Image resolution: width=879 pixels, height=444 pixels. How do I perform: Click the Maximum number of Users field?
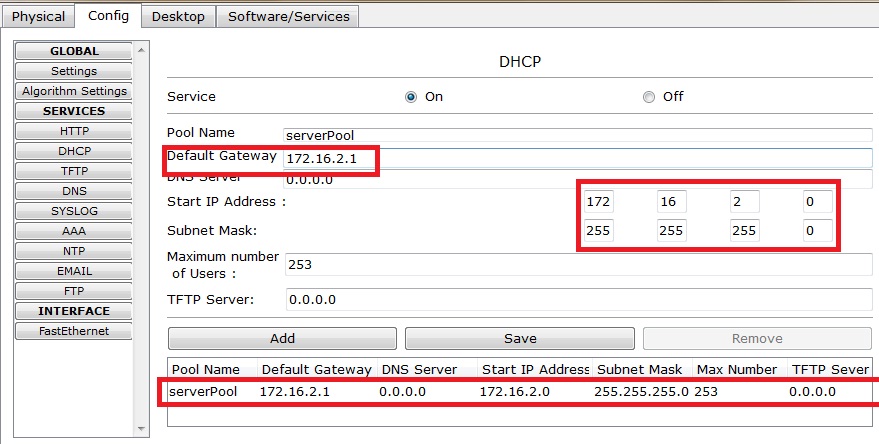click(577, 265)
